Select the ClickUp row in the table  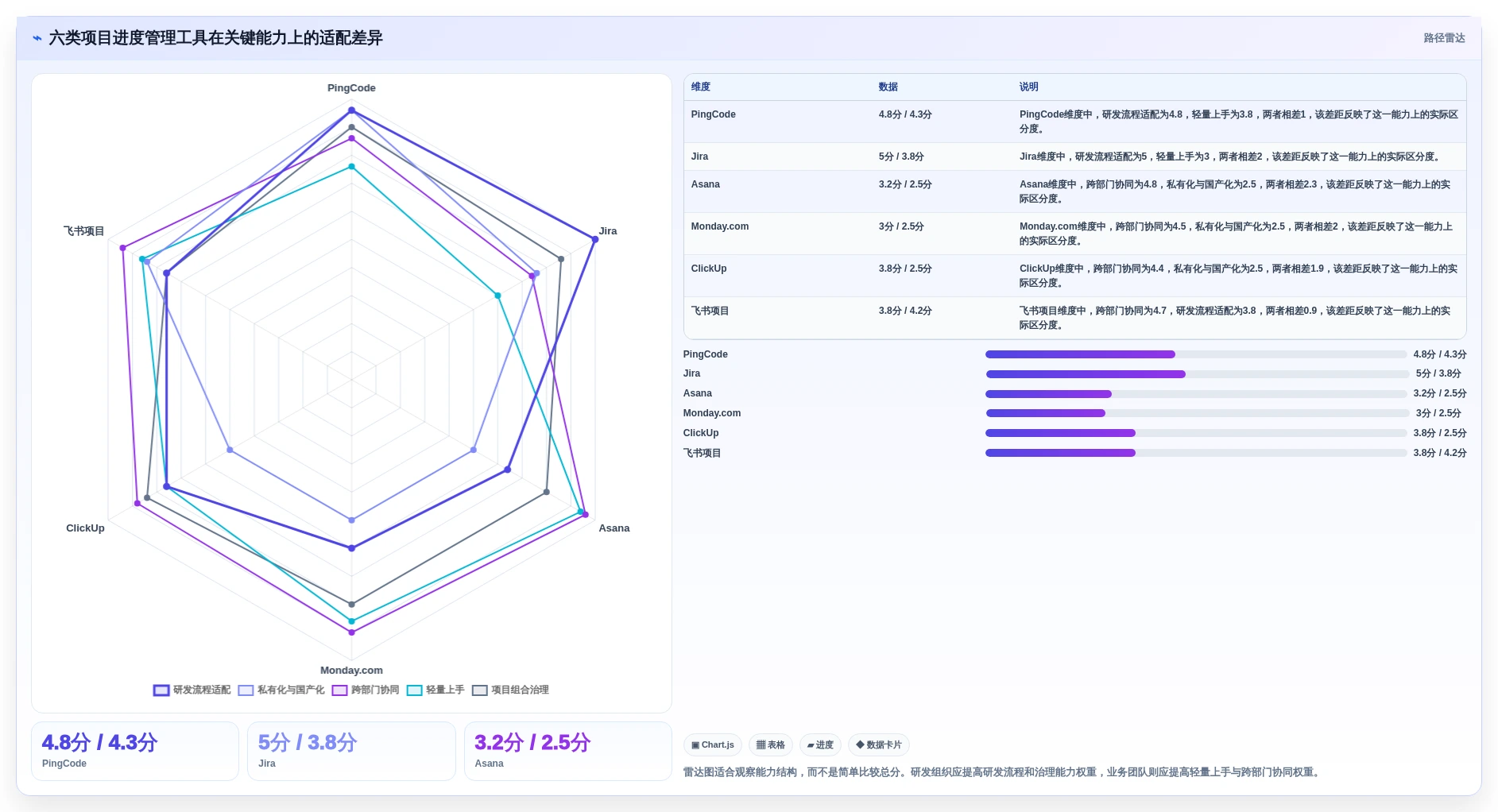coord(1074,276)
